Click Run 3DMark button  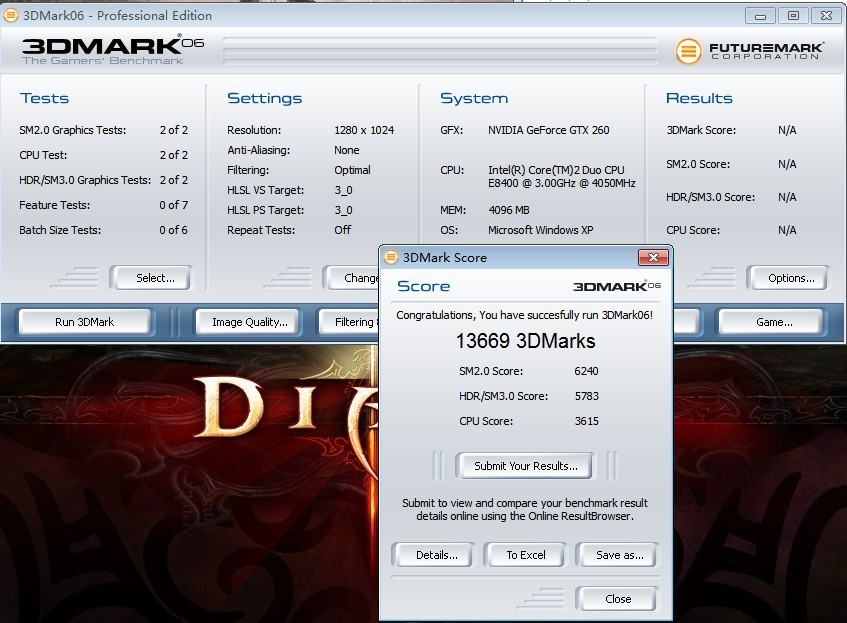tap(85, 322)
